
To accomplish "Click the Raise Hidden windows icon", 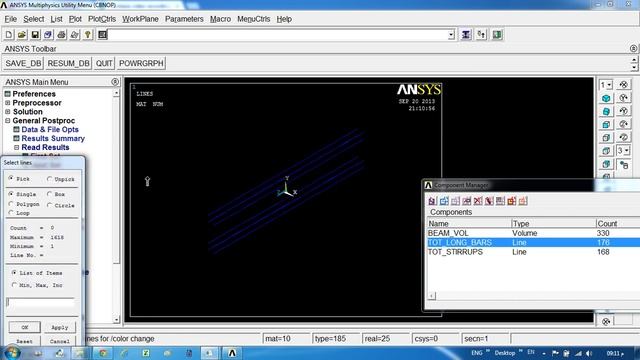I will pyautogui.click(x=466, y=35).
